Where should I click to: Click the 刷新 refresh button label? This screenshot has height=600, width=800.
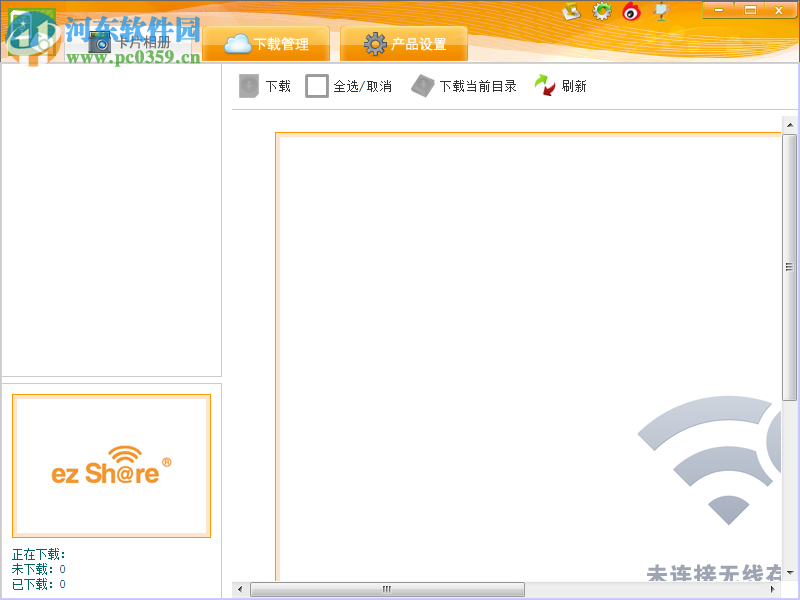(574, 85)
